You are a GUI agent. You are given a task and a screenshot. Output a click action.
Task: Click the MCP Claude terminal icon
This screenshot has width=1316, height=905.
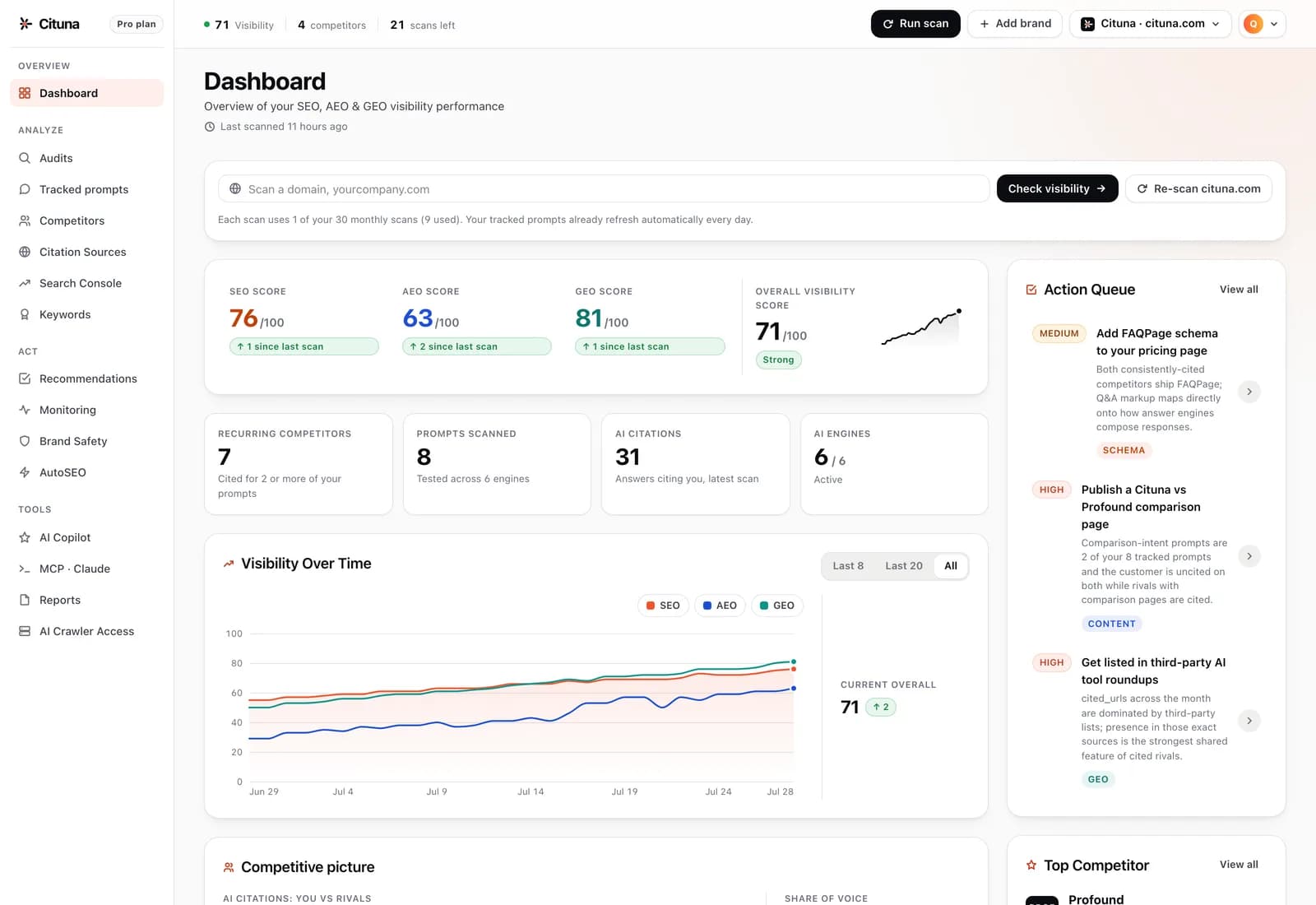(25, 569)
